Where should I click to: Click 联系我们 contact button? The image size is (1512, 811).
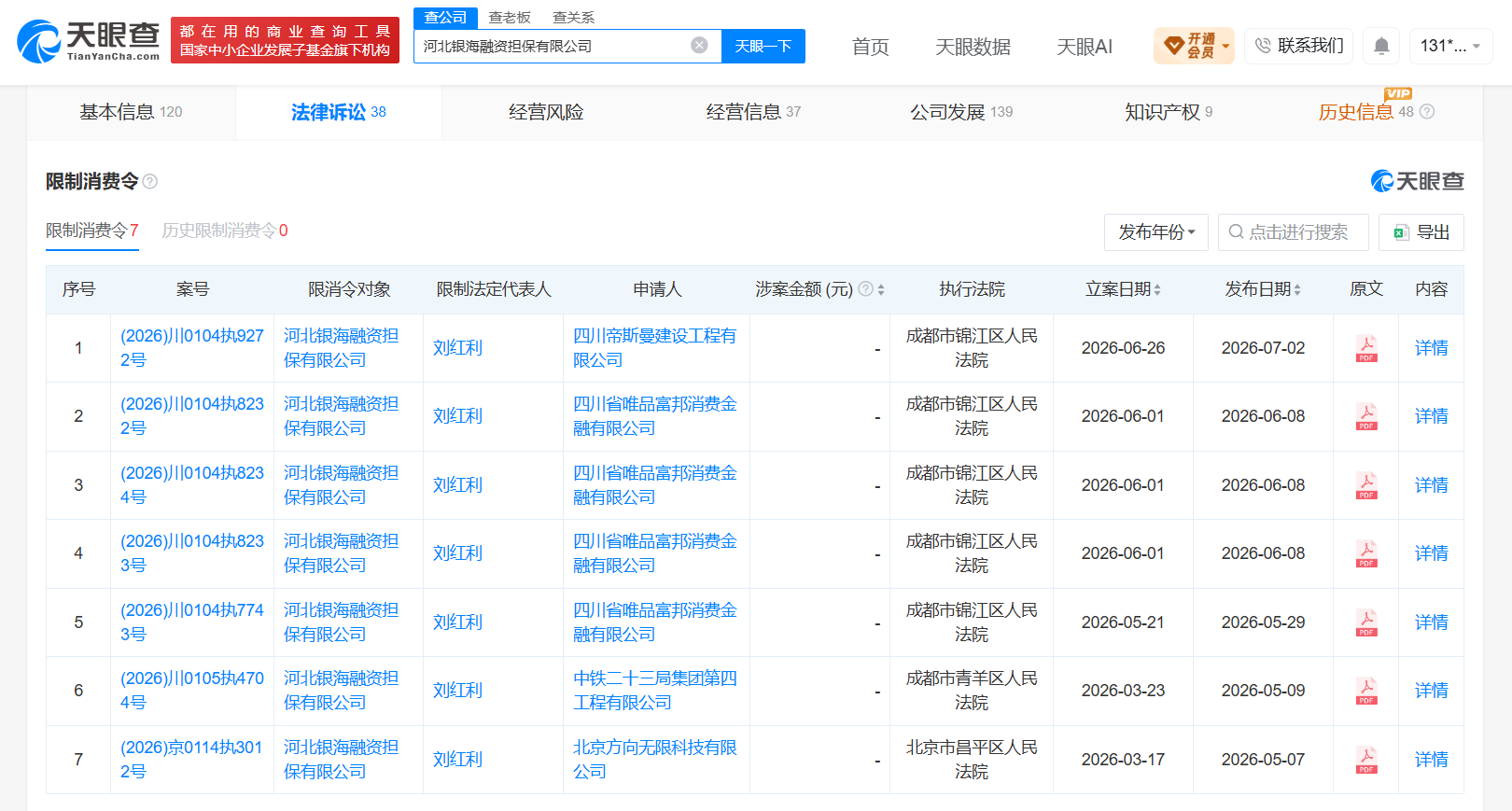pyautogui.click(x=1299, y=46)
